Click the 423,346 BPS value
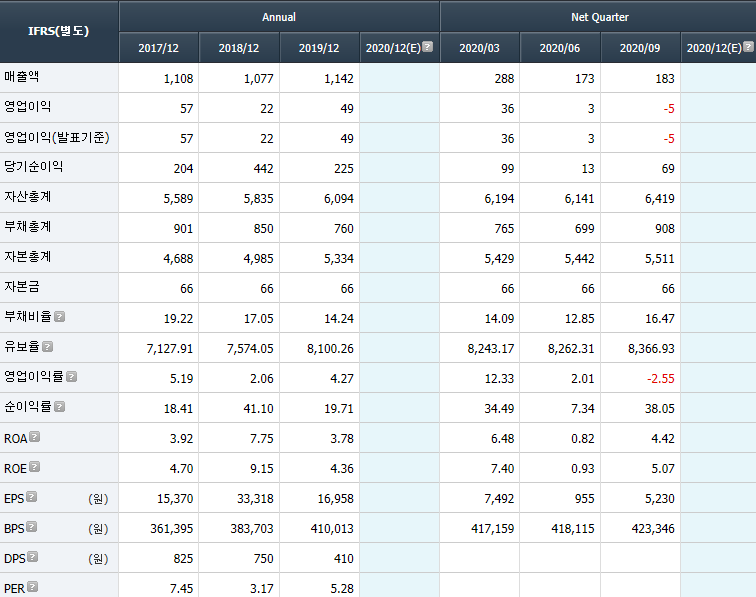756x597 pixels. [653, 529]
